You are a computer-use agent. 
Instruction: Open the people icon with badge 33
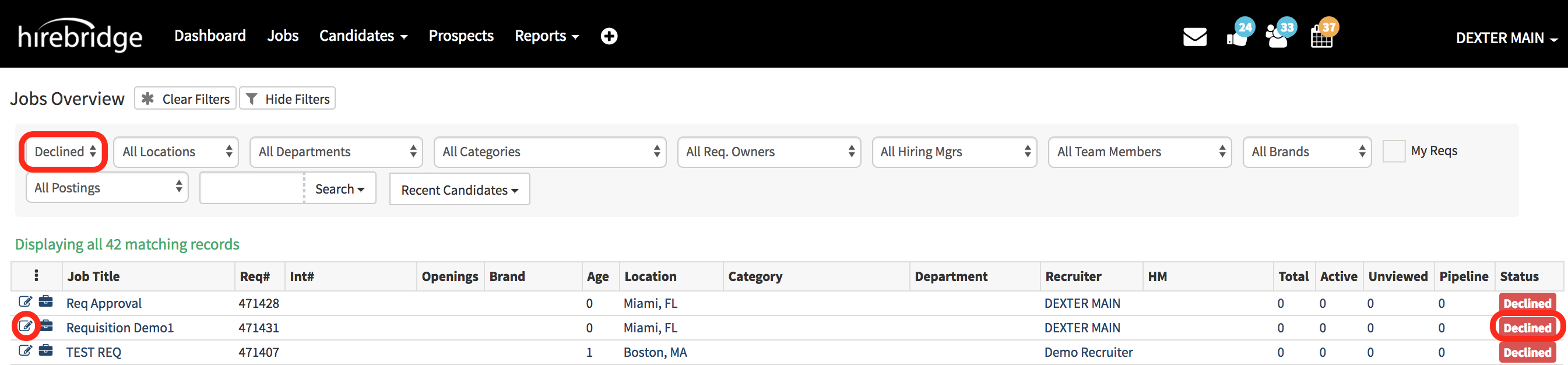pos(1278,37)
